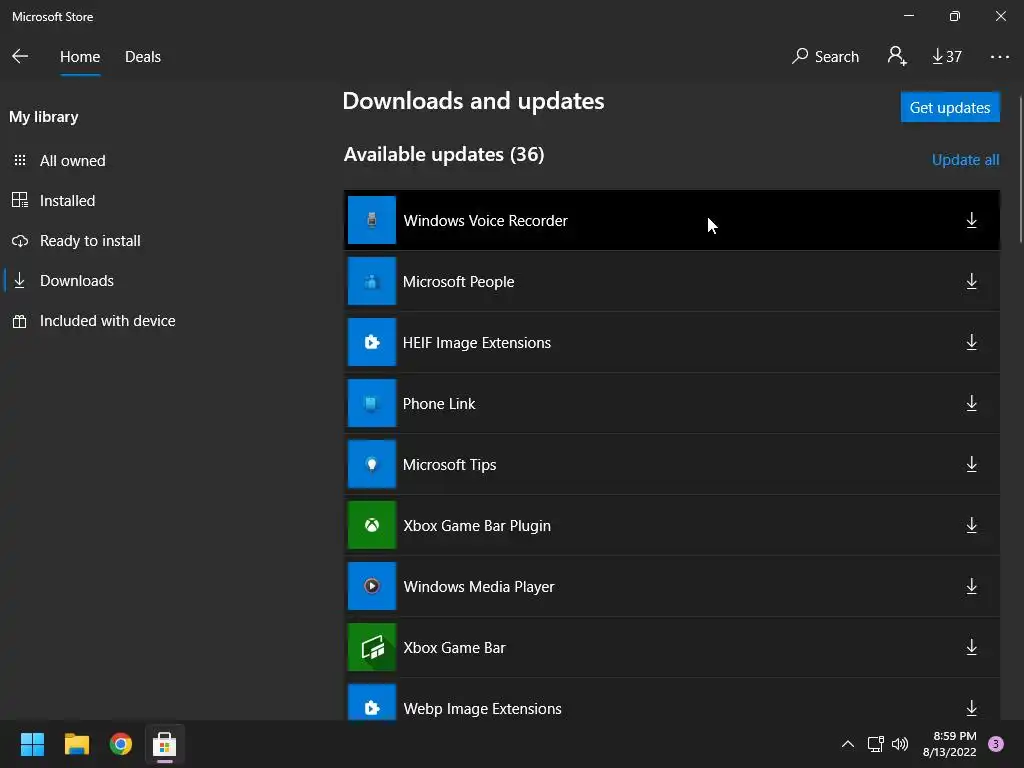The image size is (1024, 768).
Task: Click the network tray icon
Action: point(875,744)
